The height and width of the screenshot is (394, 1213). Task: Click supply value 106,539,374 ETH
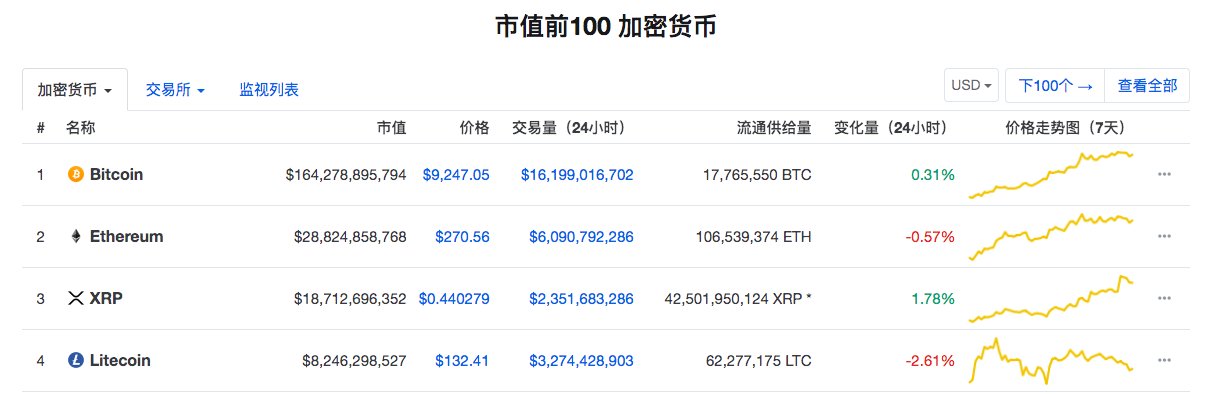(753, 237)
